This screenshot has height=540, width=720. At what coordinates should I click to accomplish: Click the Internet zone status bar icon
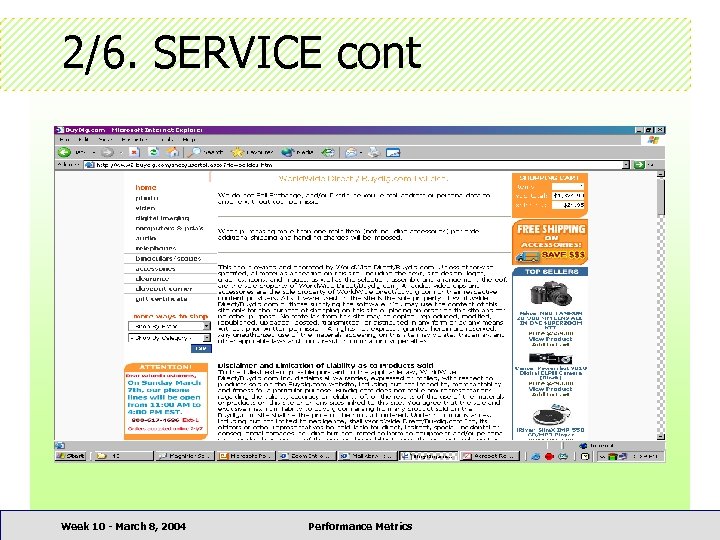(583, 445)
